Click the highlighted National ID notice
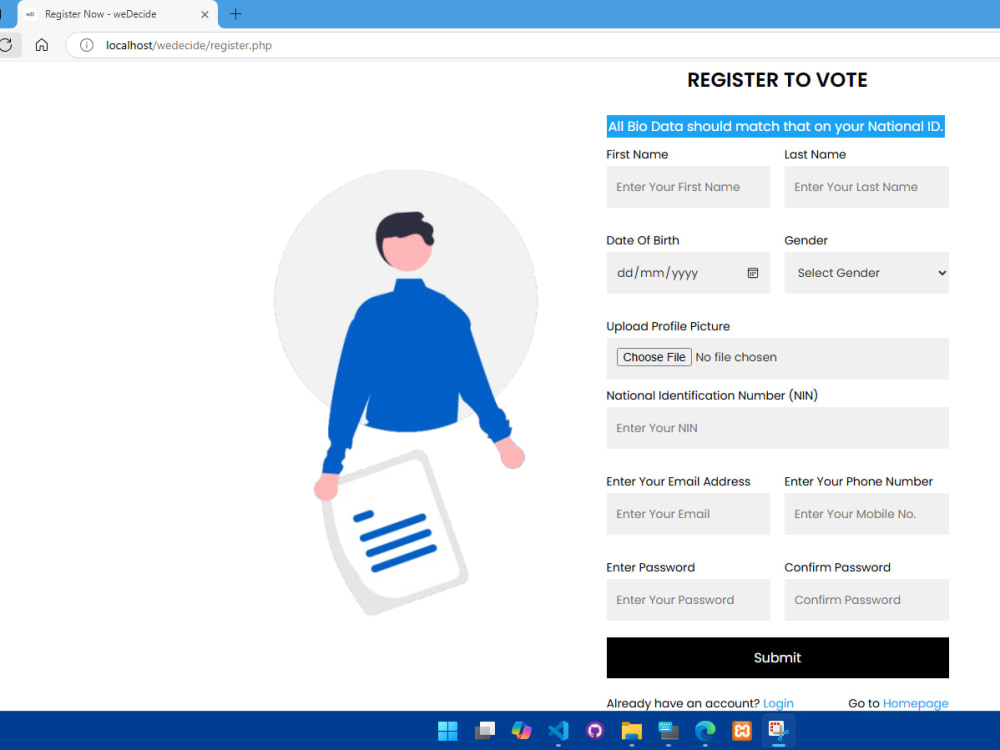 775,126
